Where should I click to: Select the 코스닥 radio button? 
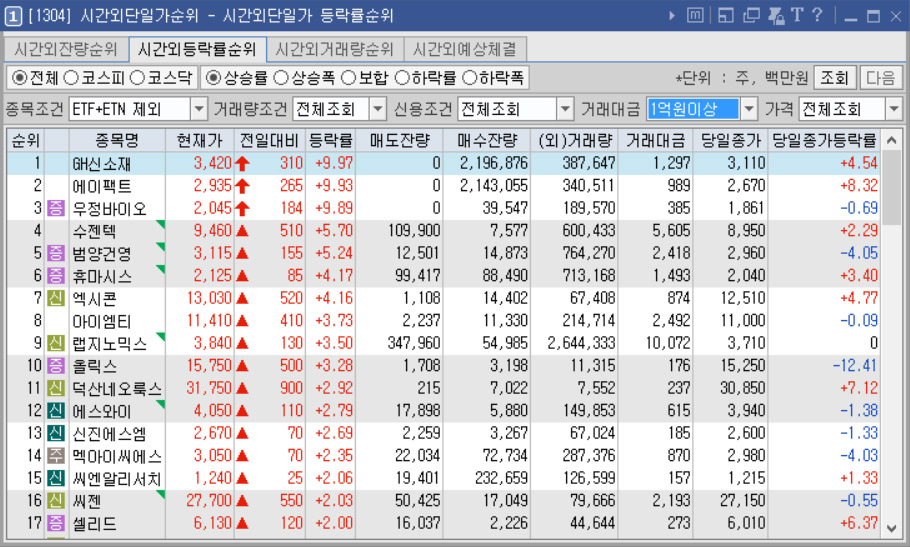tap(137, 77)
